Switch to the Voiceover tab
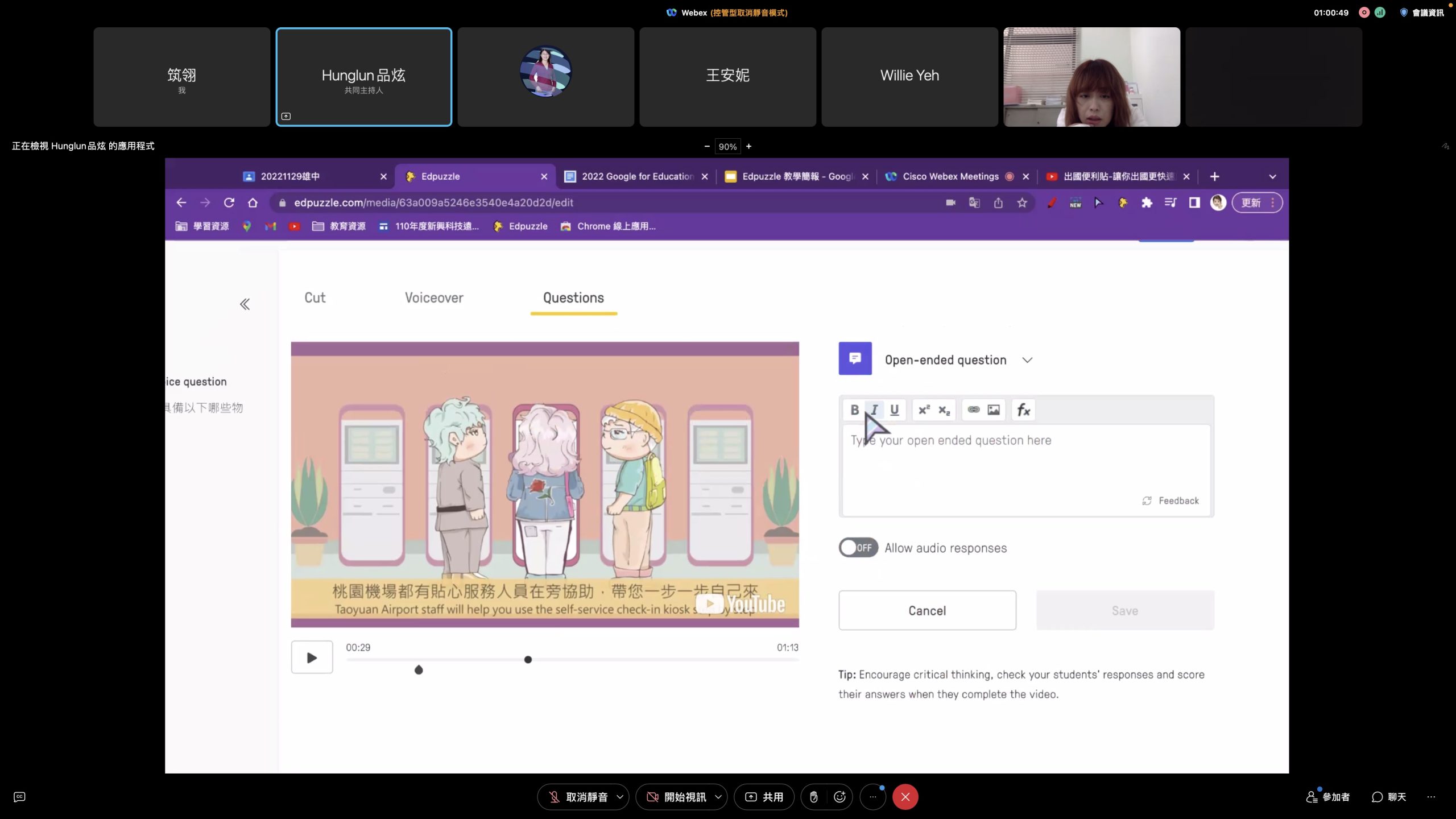 tap(434, 297)
